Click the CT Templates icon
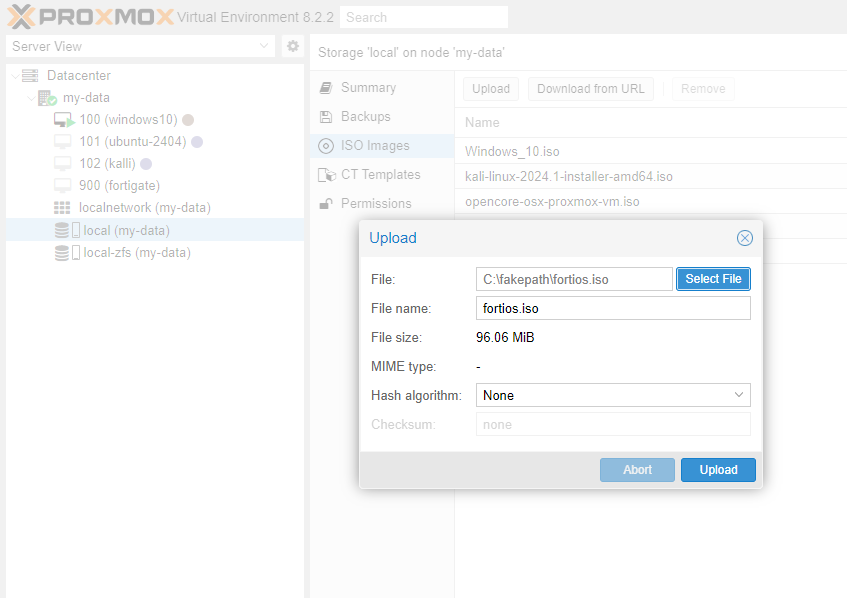847x598 pixels. pyautogui.click(x=327, y=175)
